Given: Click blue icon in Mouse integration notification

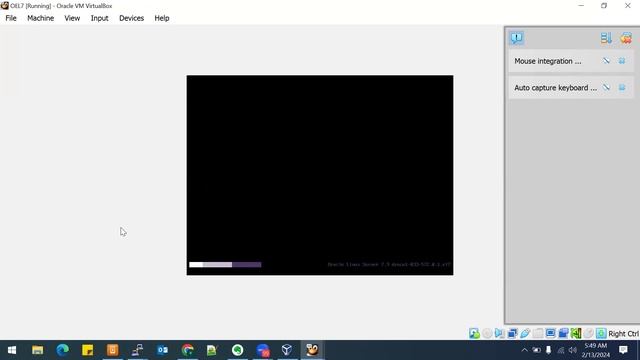Looking at the screenshot, I should (622, 61).
